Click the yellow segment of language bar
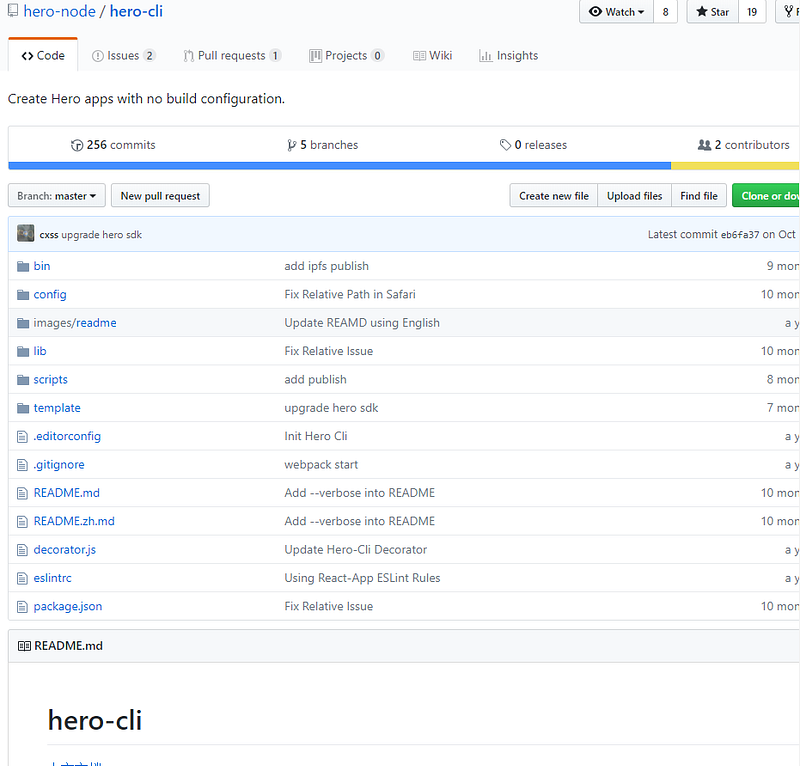The width and height of the screenshot is (800, 766). click(735, 166)
